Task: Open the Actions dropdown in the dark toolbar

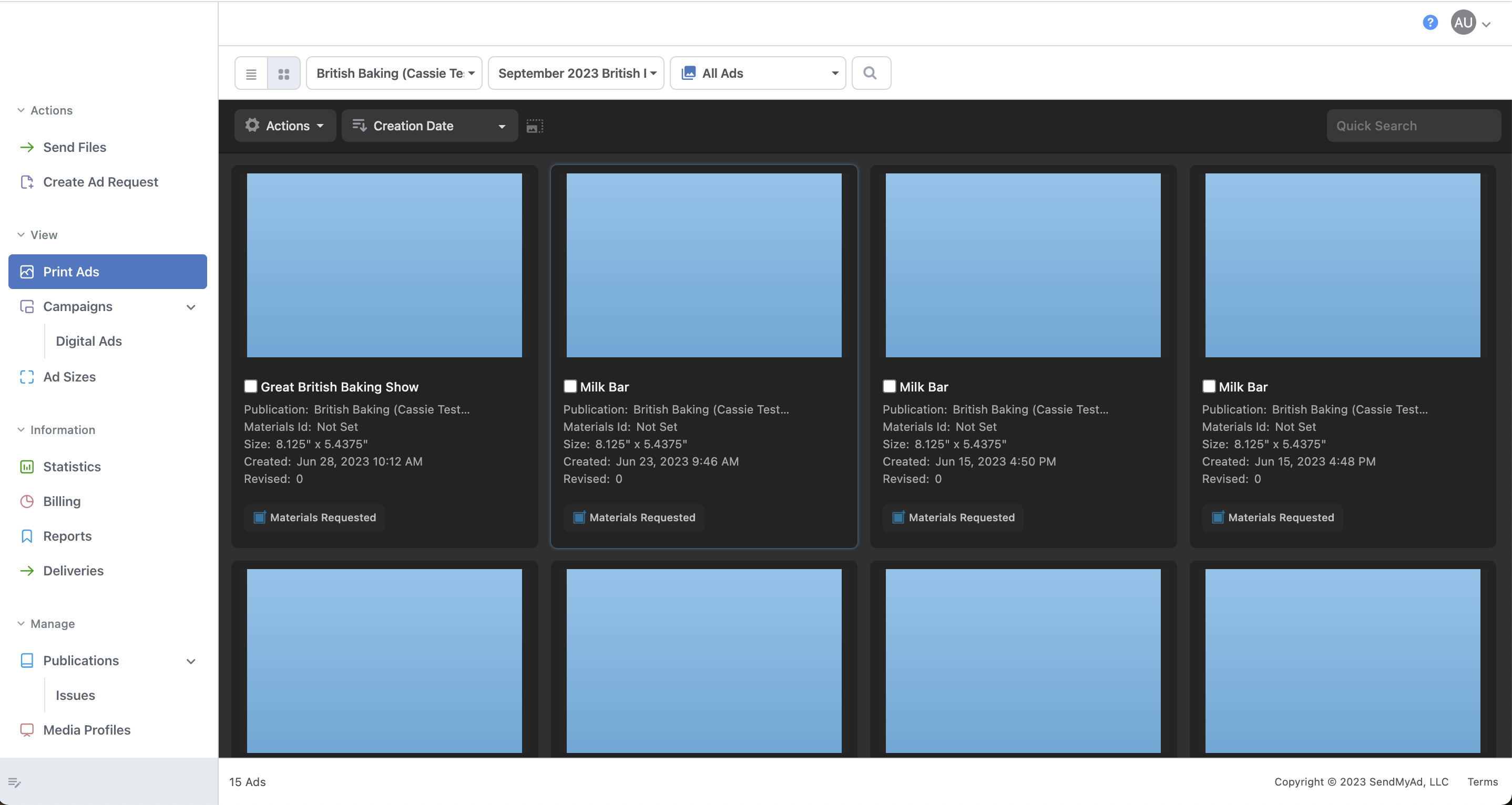Action: pyautogui.click(x=285, y=126)
